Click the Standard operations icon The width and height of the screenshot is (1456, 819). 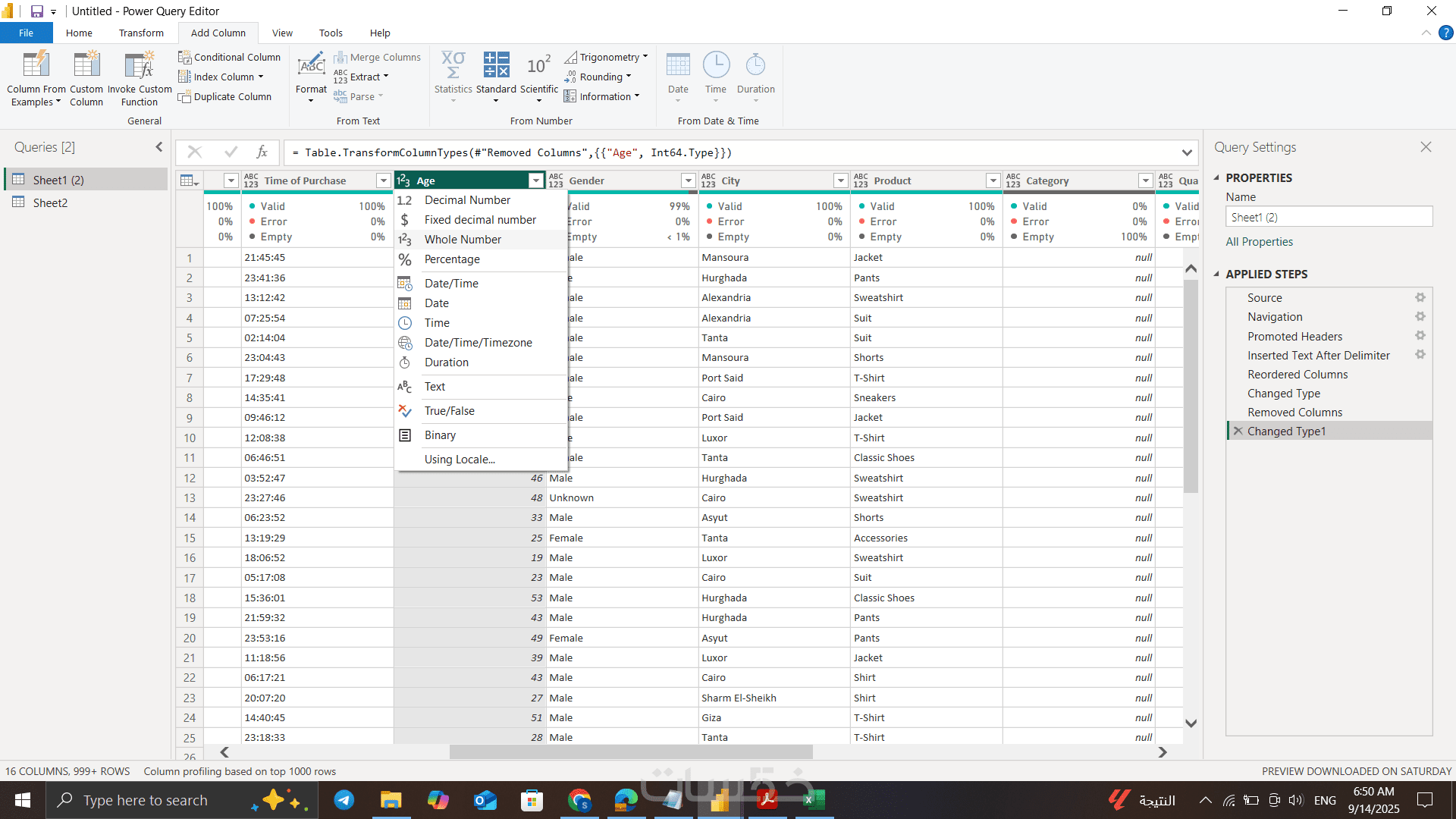(496, 66)
